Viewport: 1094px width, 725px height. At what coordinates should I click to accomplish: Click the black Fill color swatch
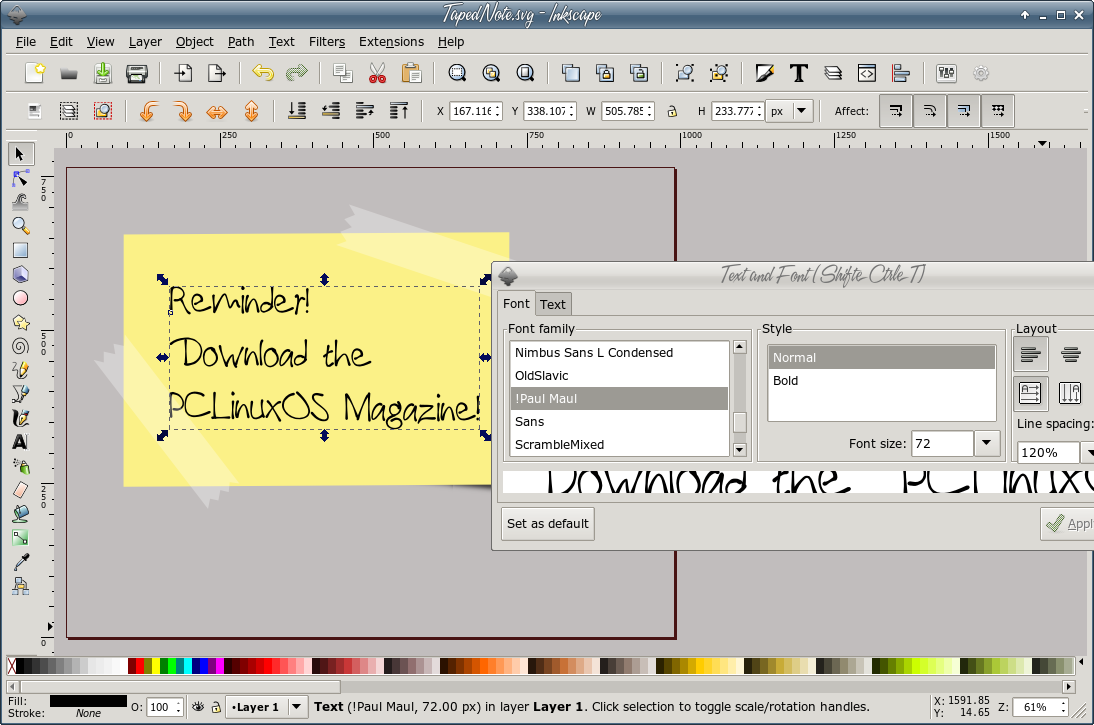(88, 701)
